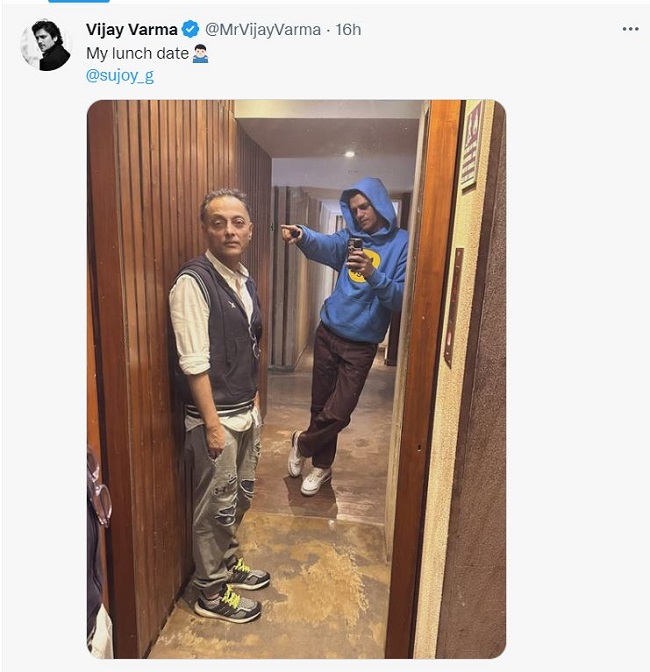Click the blue highlighted bar above the tweet
The width and height of the screenshot is (650, 672).
click(x=79, y=1)
